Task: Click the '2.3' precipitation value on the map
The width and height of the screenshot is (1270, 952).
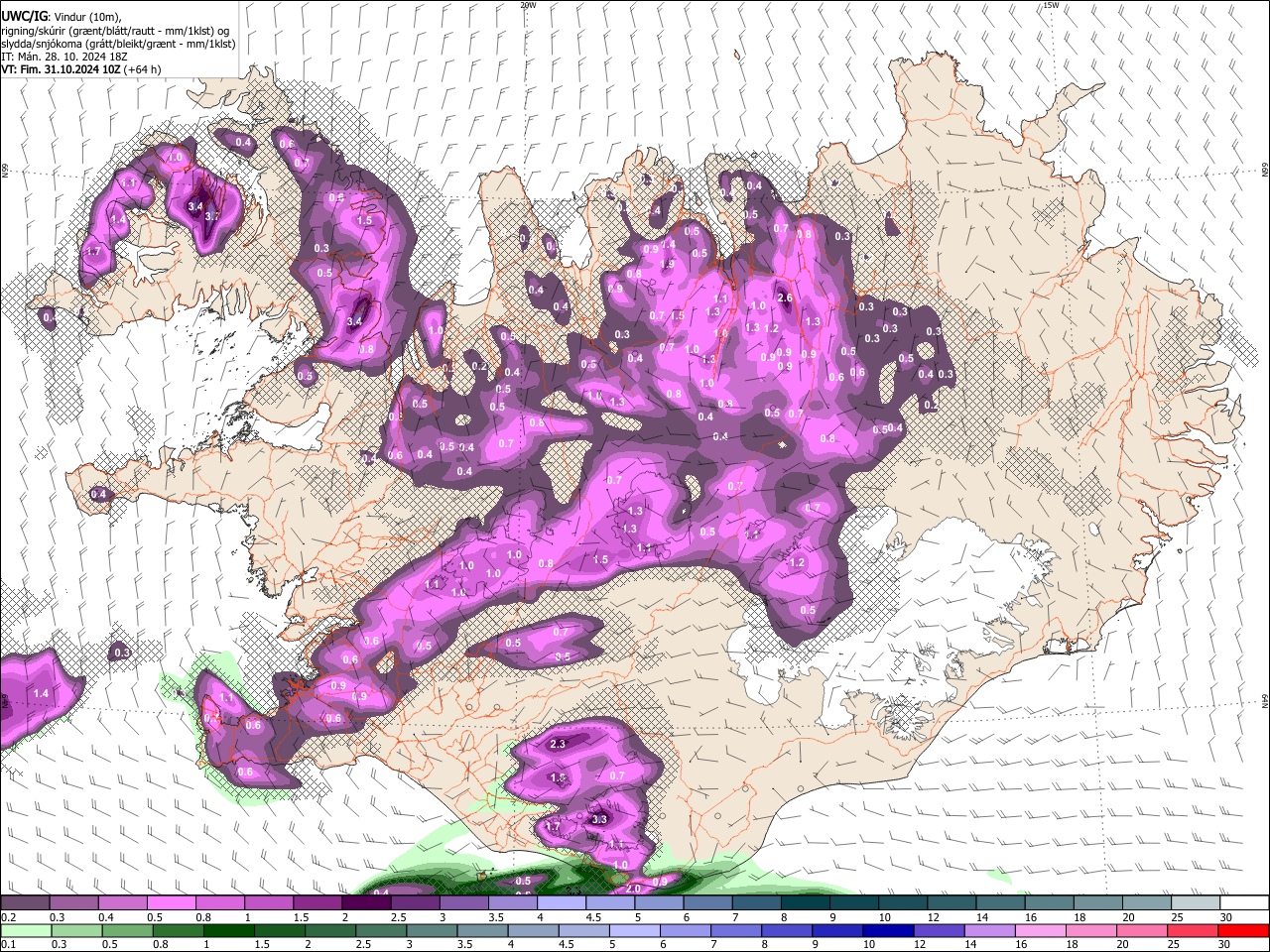Action: [558, 744]
